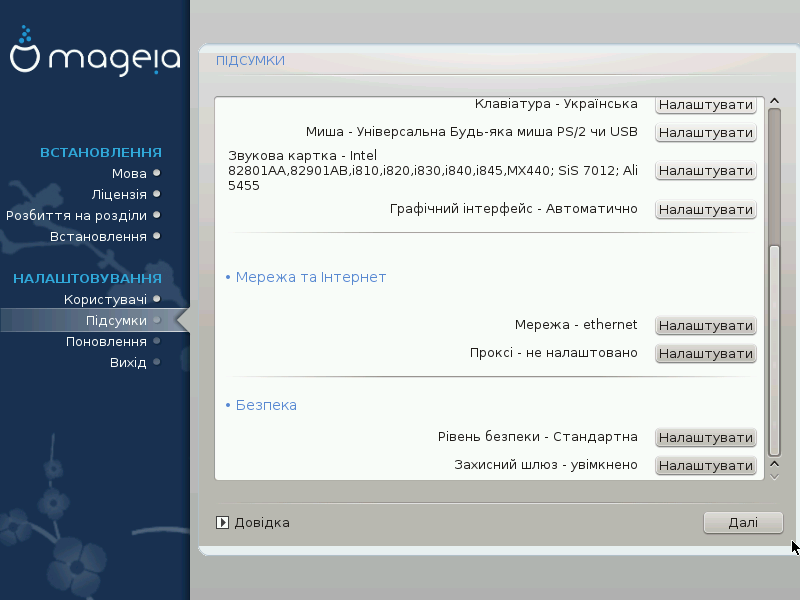The height and width of the screenshot is (600, 800).
Task: Click Налаштувати for Рівень безпеки
Action: (x=706, y=437)
